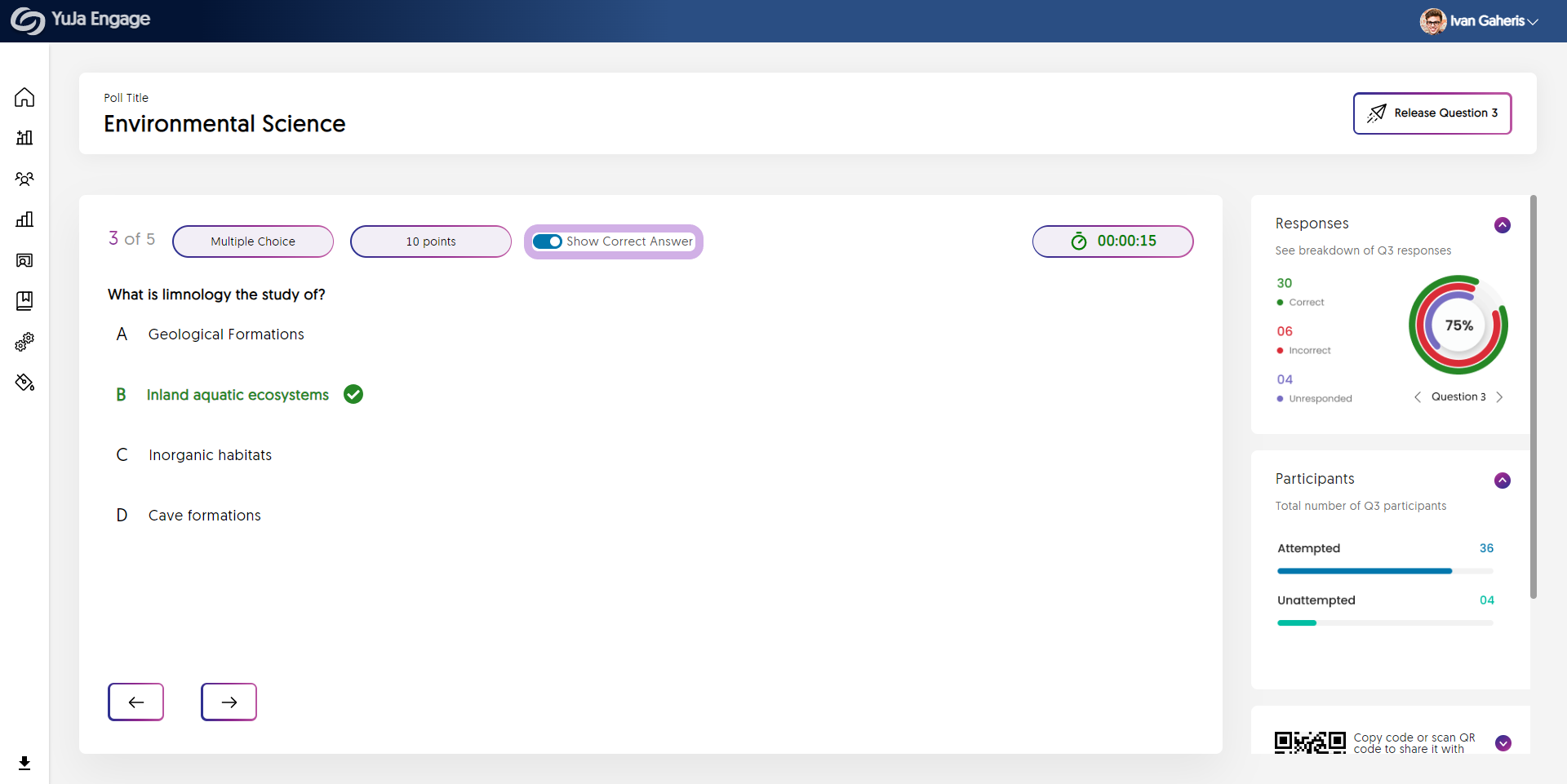Click the classroom presentation sidebar icon
This screenshot has height=784, width=1567.
point(24,260)
